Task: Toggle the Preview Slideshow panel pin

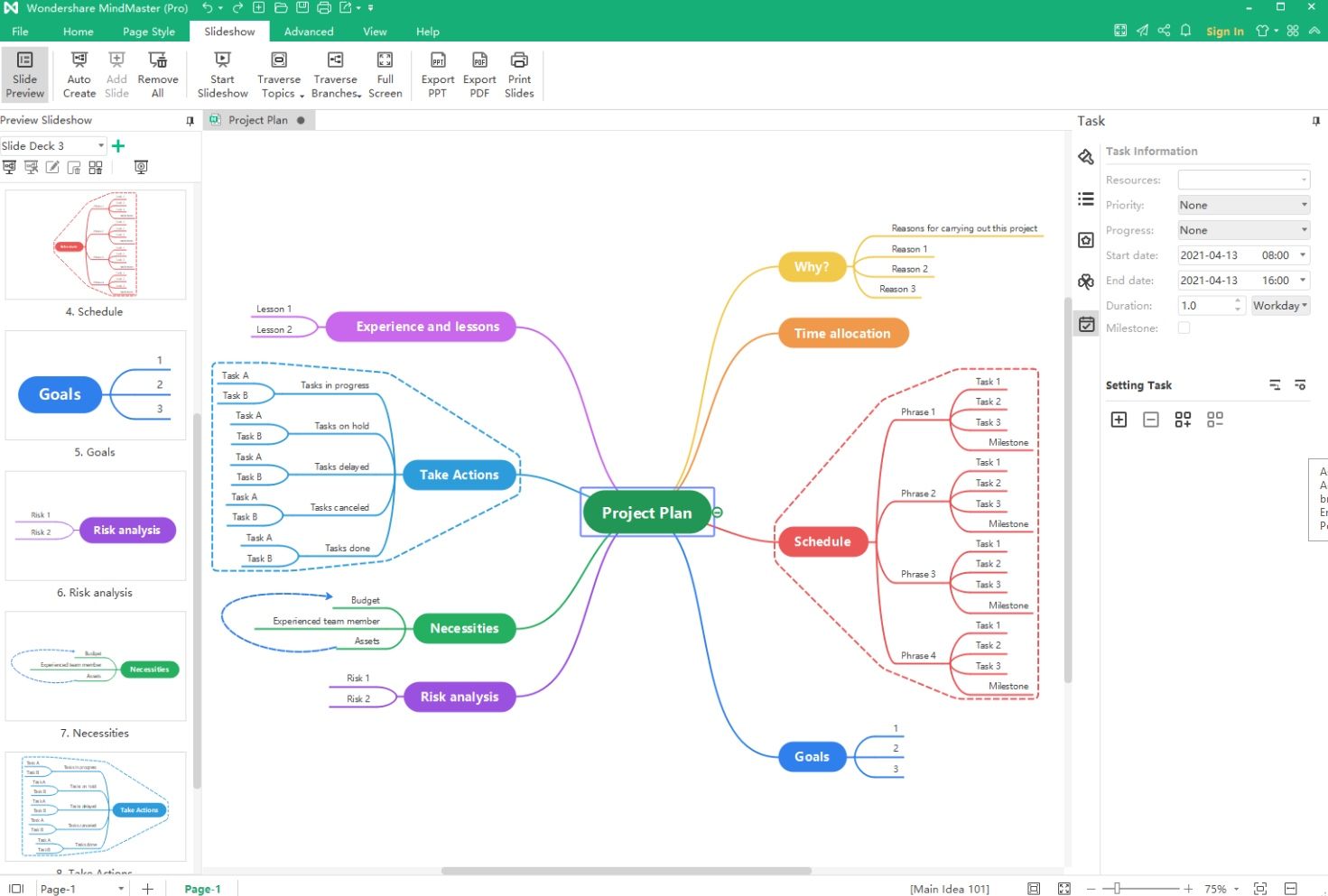Action: point(190,120)
